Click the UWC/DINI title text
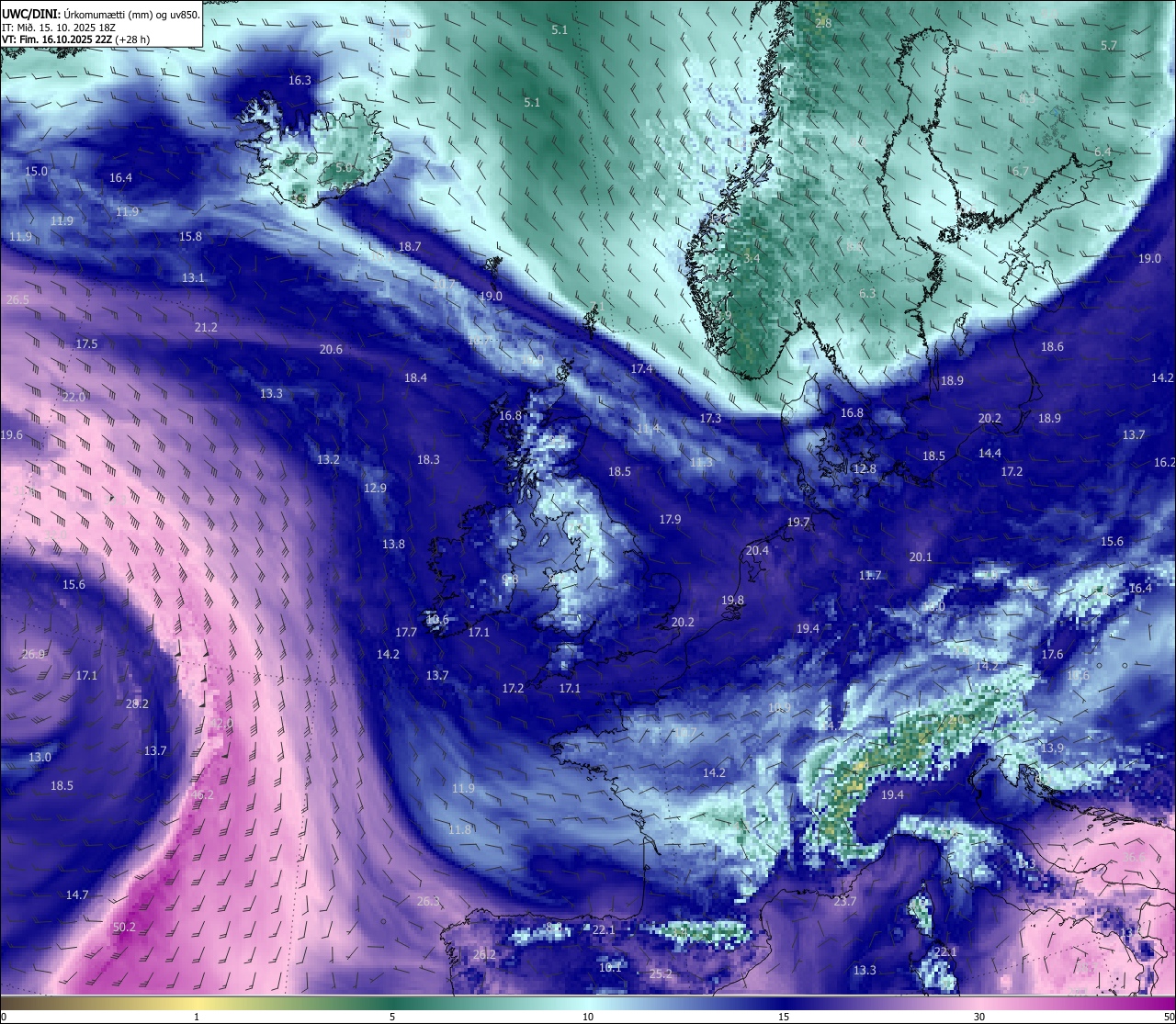 [29, 14]
